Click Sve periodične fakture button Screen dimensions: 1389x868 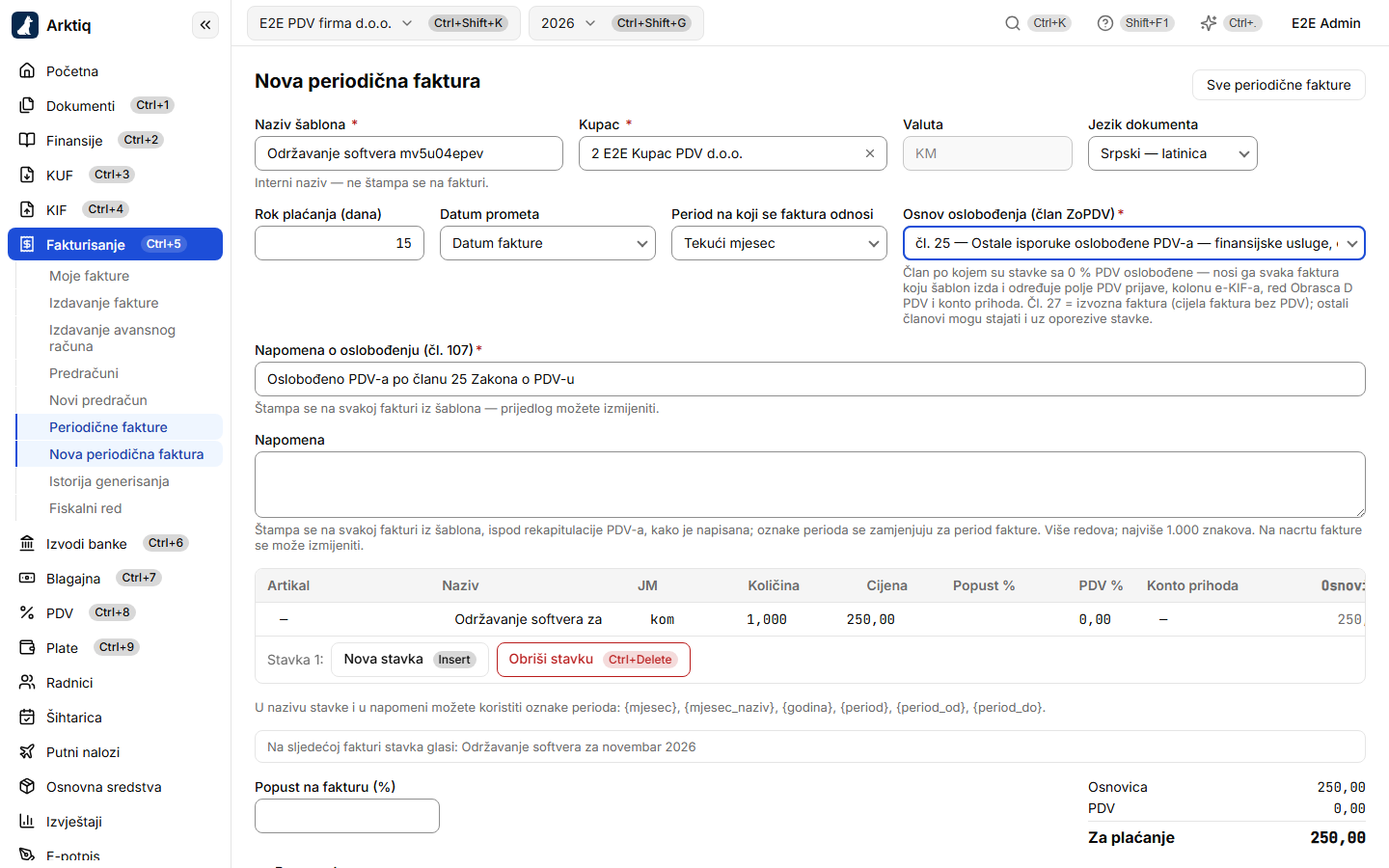tap(1279, 85)
